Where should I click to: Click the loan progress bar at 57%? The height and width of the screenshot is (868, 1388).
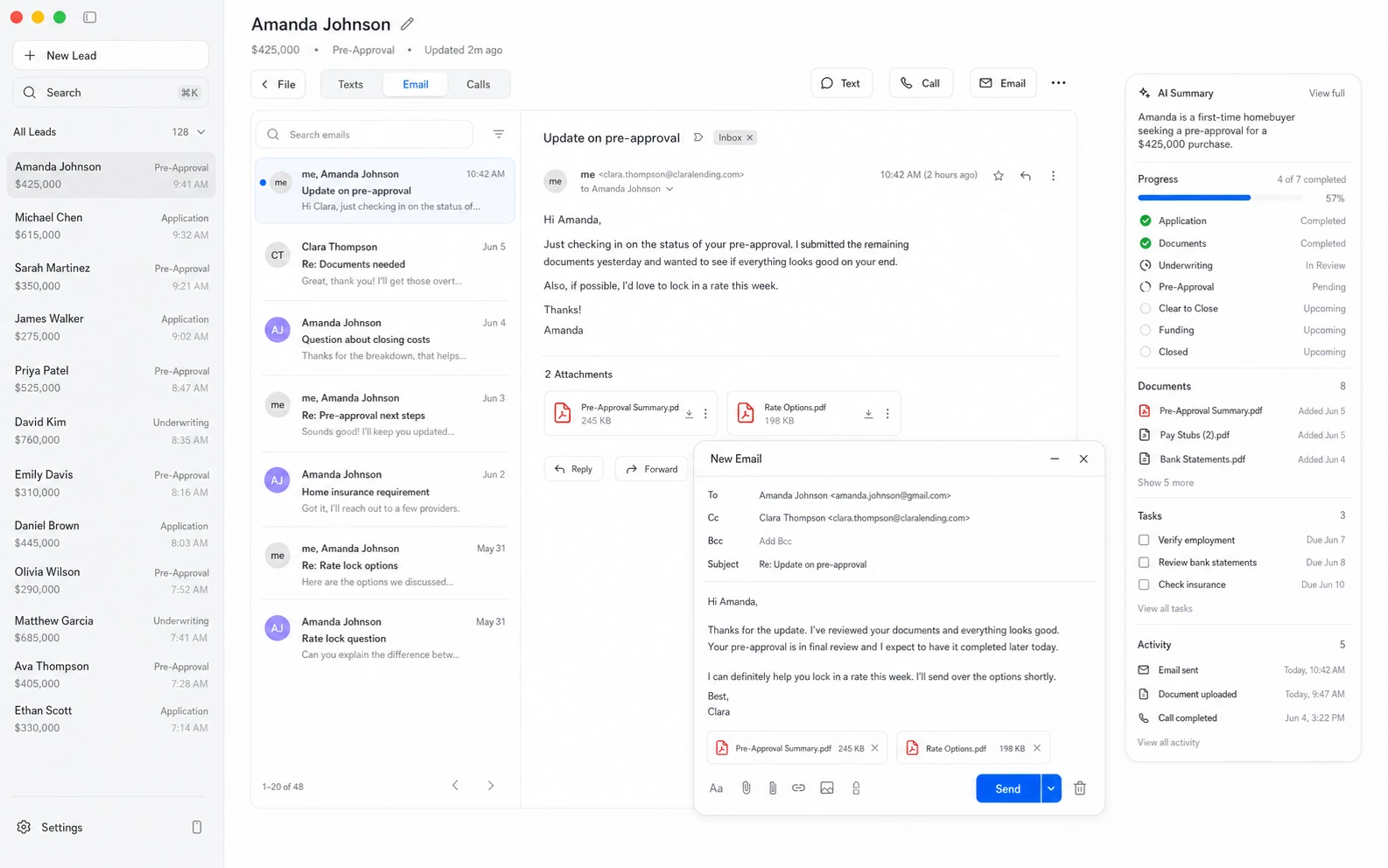(1221, 198)
